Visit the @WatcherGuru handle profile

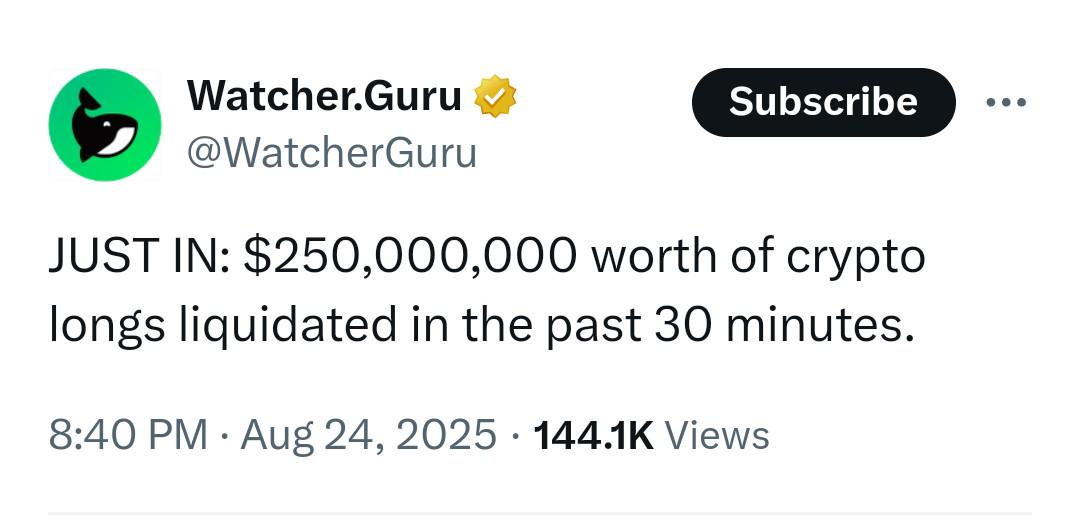(331, 154)
